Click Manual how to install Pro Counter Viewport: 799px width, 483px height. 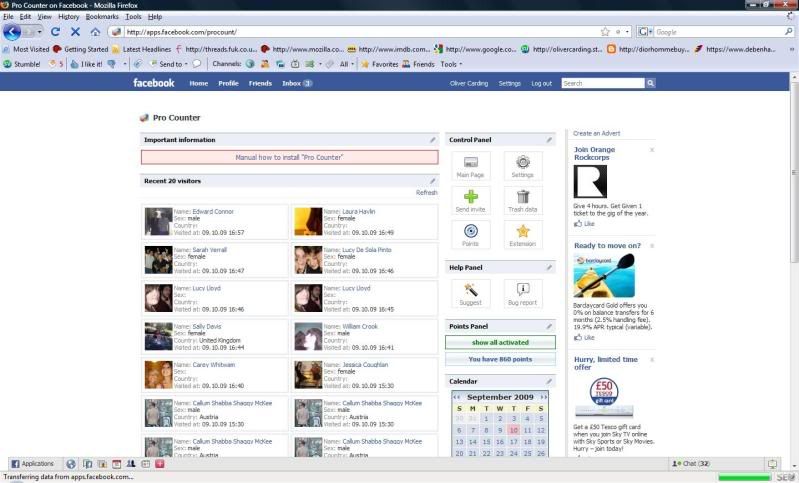click(289, 157)
